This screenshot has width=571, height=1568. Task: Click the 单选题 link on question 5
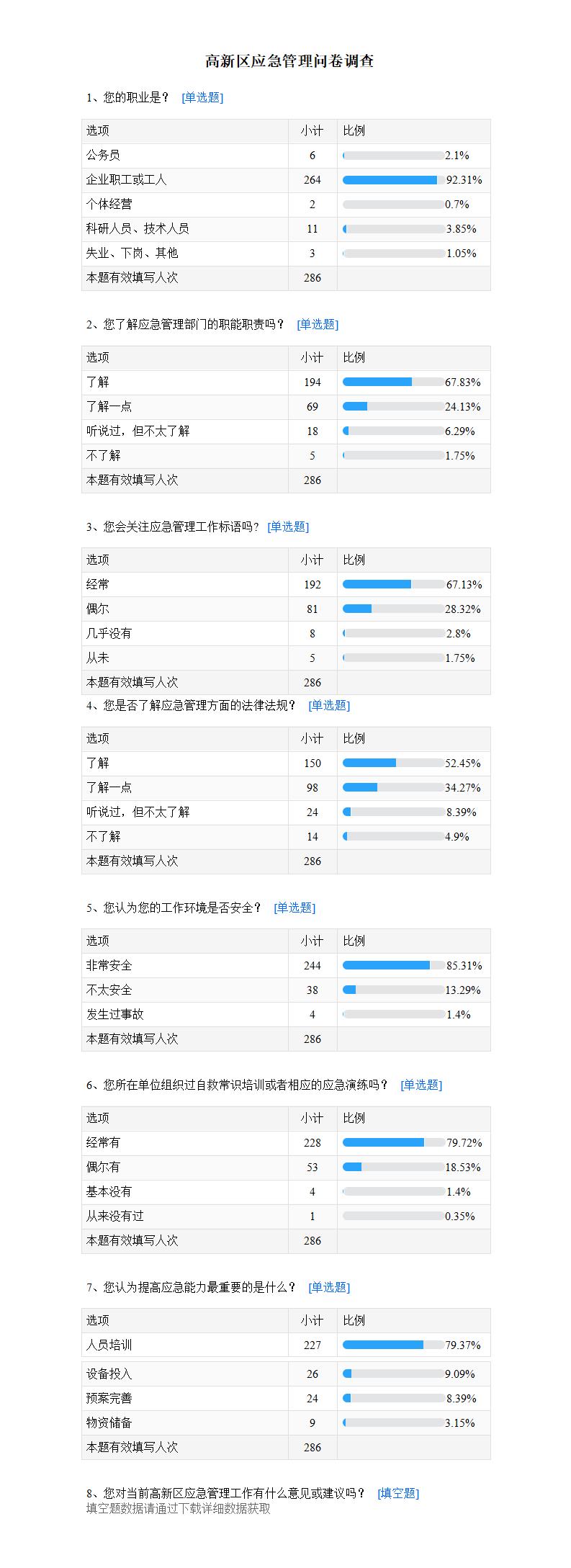(x=295, y=908)
